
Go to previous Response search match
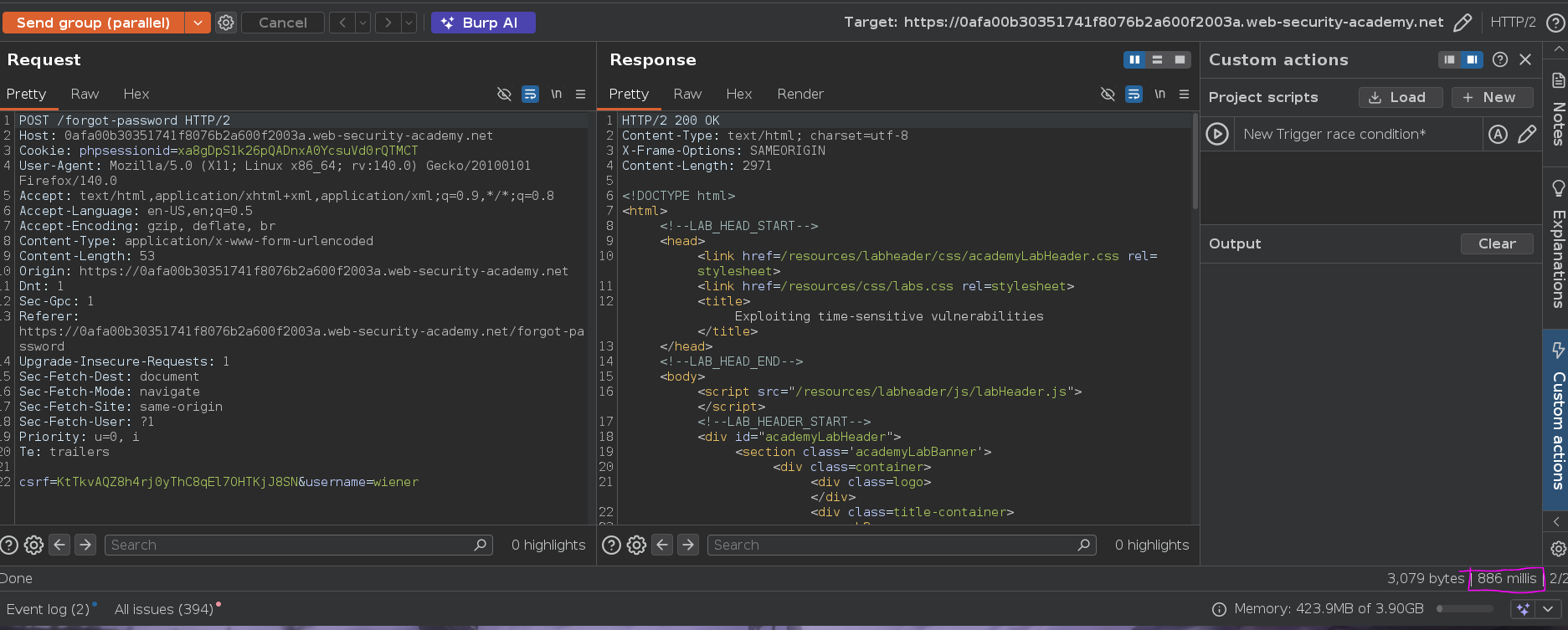click(662, 545)
